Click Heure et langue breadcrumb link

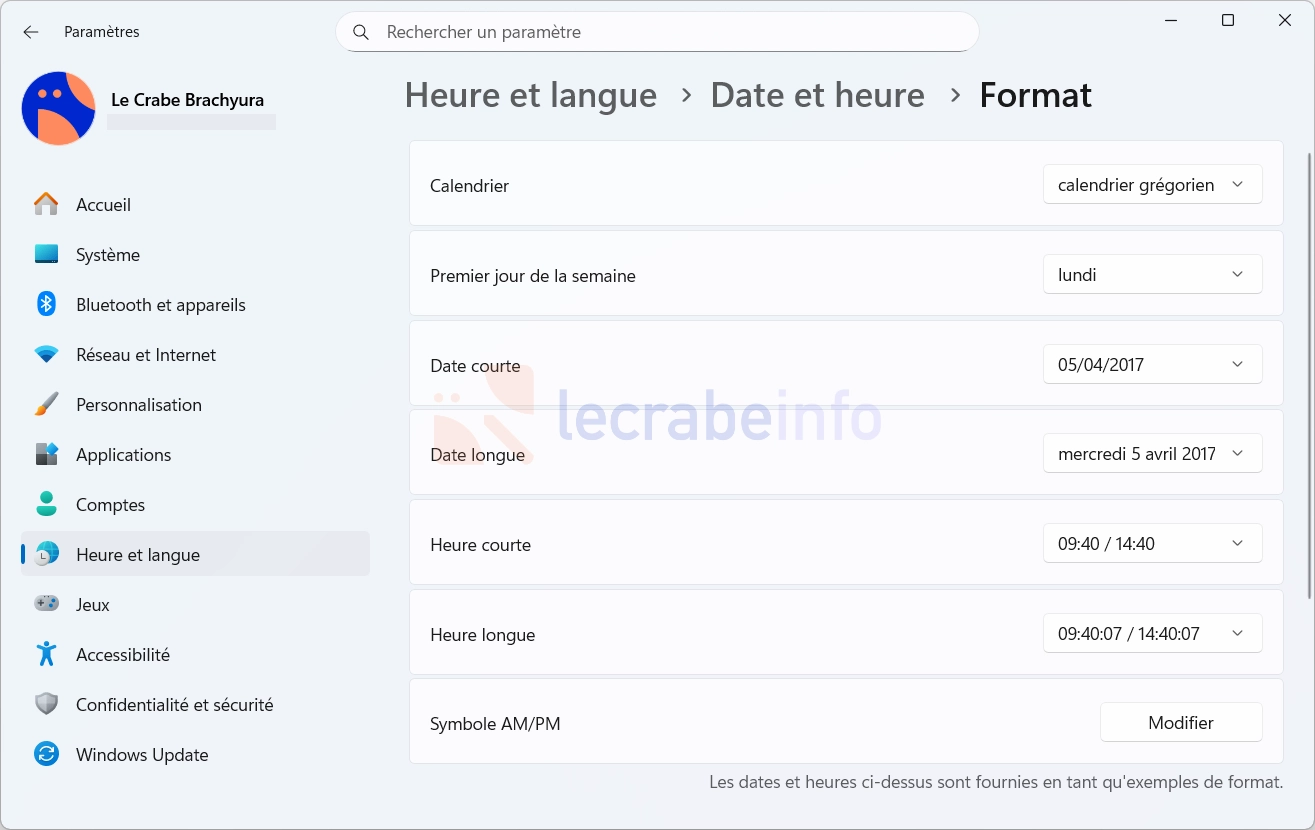(x=531, y=95)
